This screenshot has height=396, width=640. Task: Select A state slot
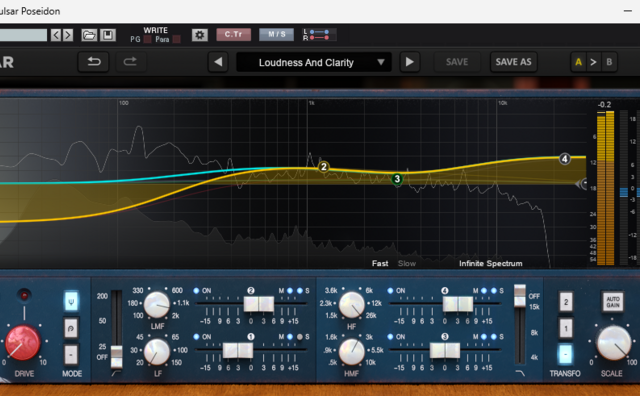(x=578, y=62)
